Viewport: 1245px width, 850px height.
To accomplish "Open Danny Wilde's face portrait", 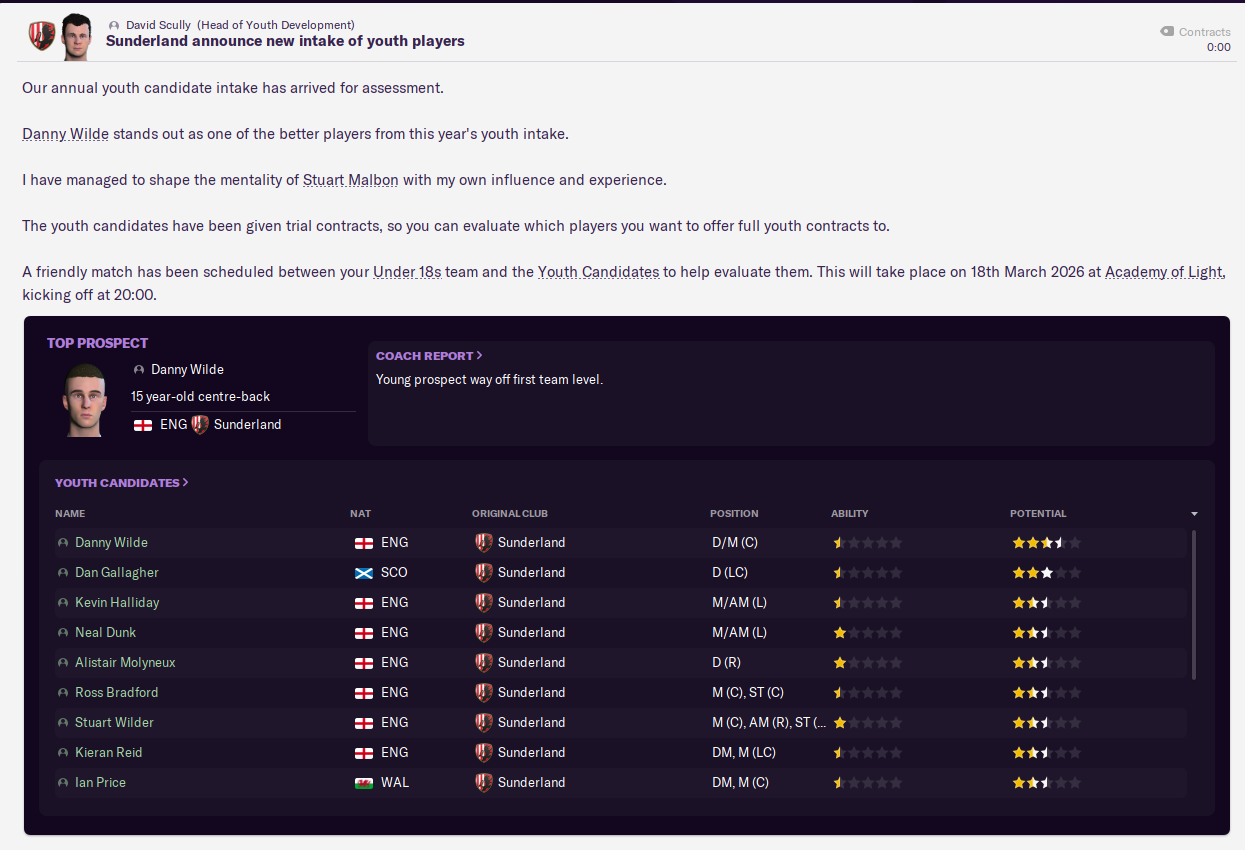I will pyautogui.click(x=85, y=399).
